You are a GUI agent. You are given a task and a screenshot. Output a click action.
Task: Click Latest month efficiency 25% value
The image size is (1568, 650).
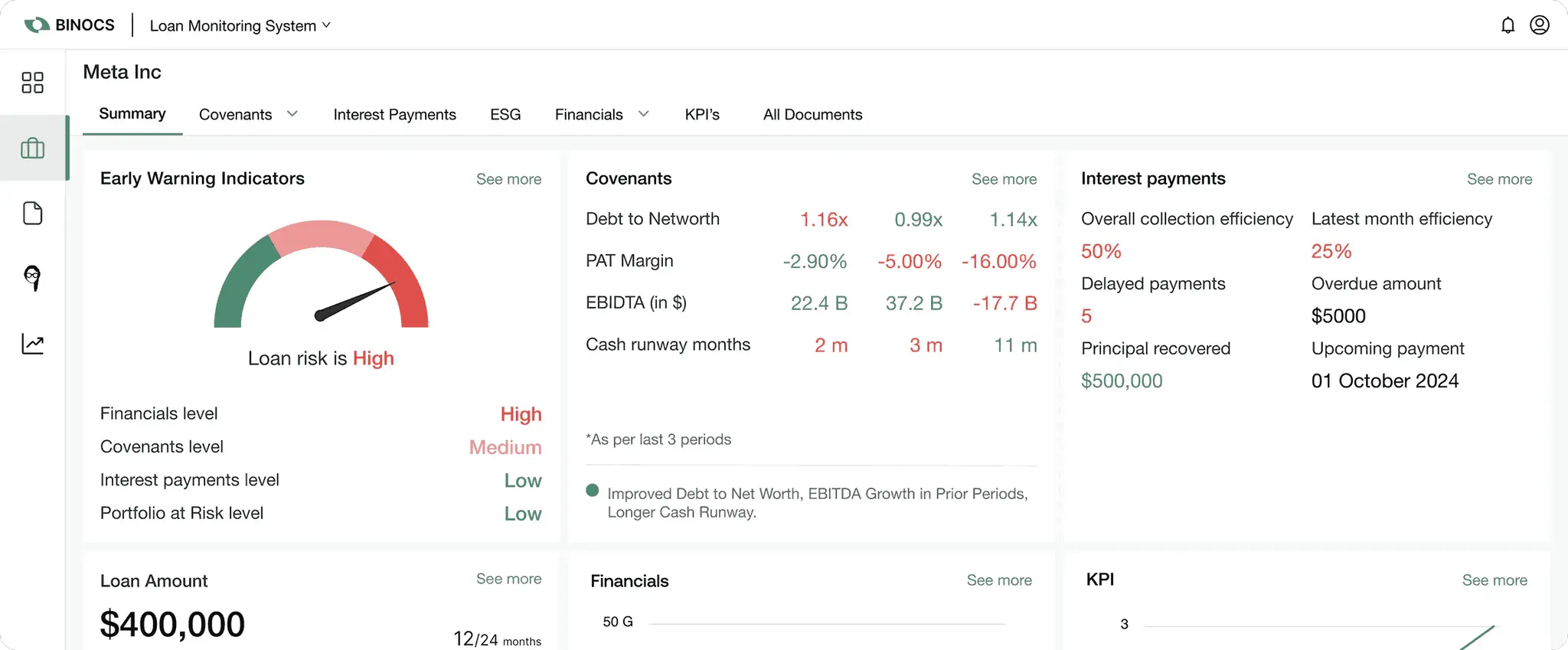[x=1331, y=251]
